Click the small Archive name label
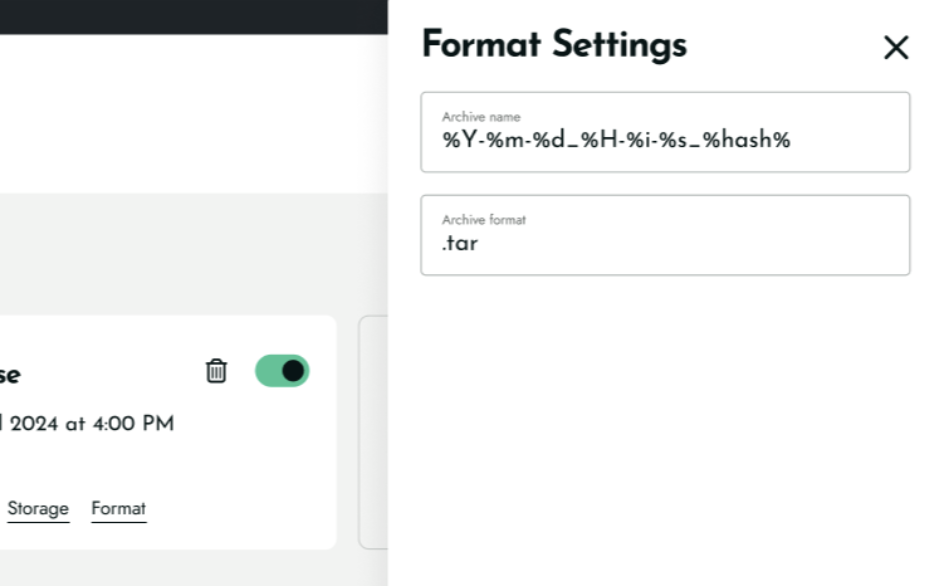Viewport: 936px width, 586px height. tap(481, 117)
